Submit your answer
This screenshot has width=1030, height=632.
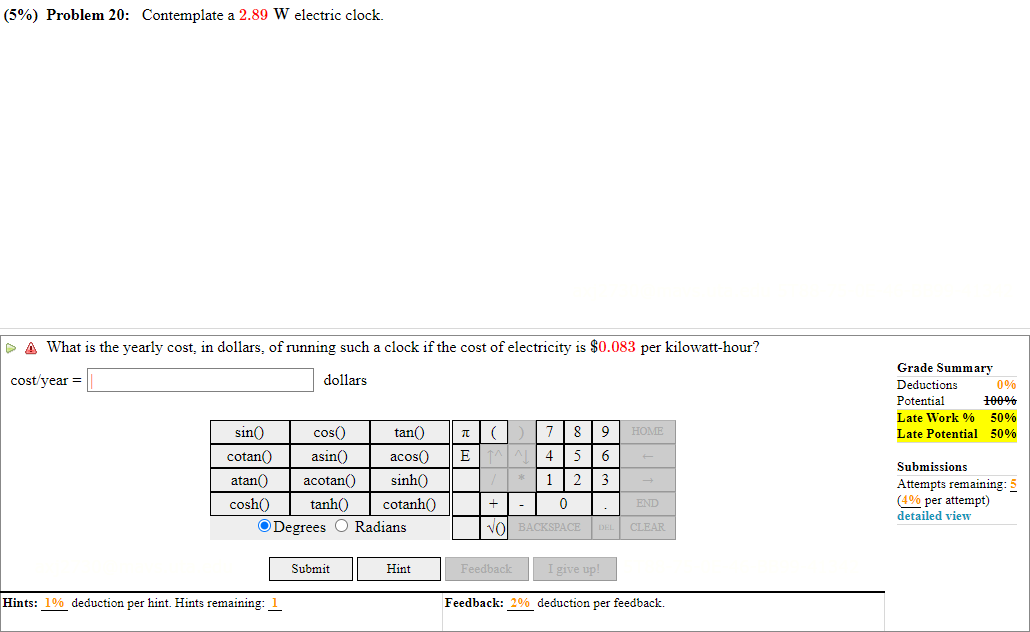click(x=310, y=568)
